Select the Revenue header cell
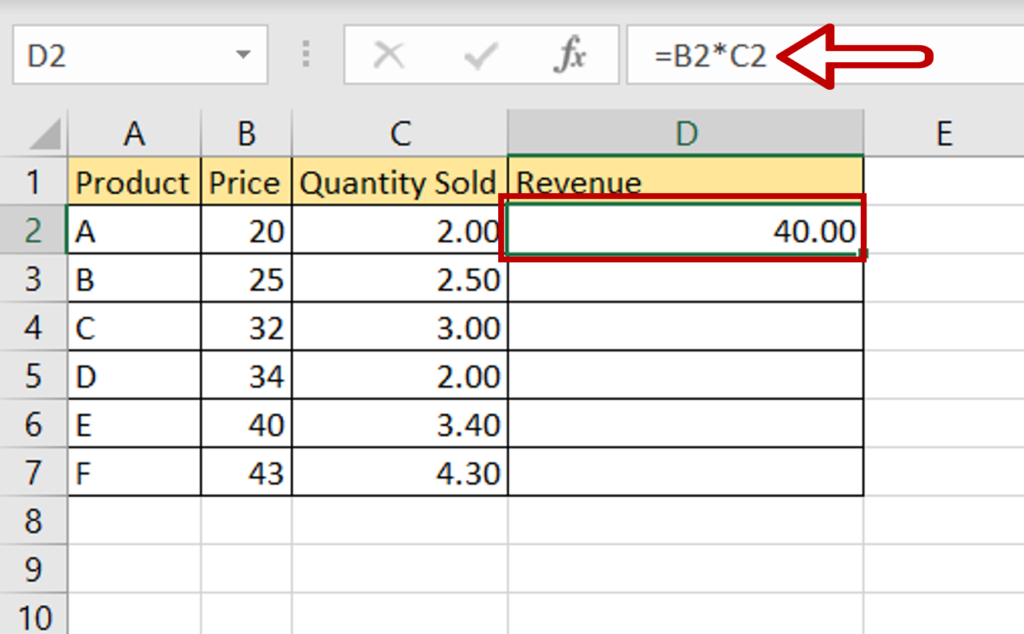 tap(686, 182)
